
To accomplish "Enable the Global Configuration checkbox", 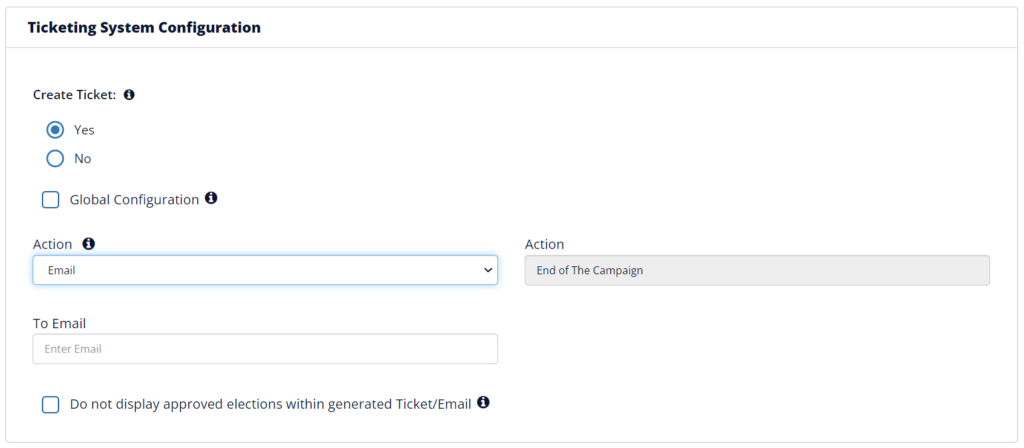I will click(50, 200).
